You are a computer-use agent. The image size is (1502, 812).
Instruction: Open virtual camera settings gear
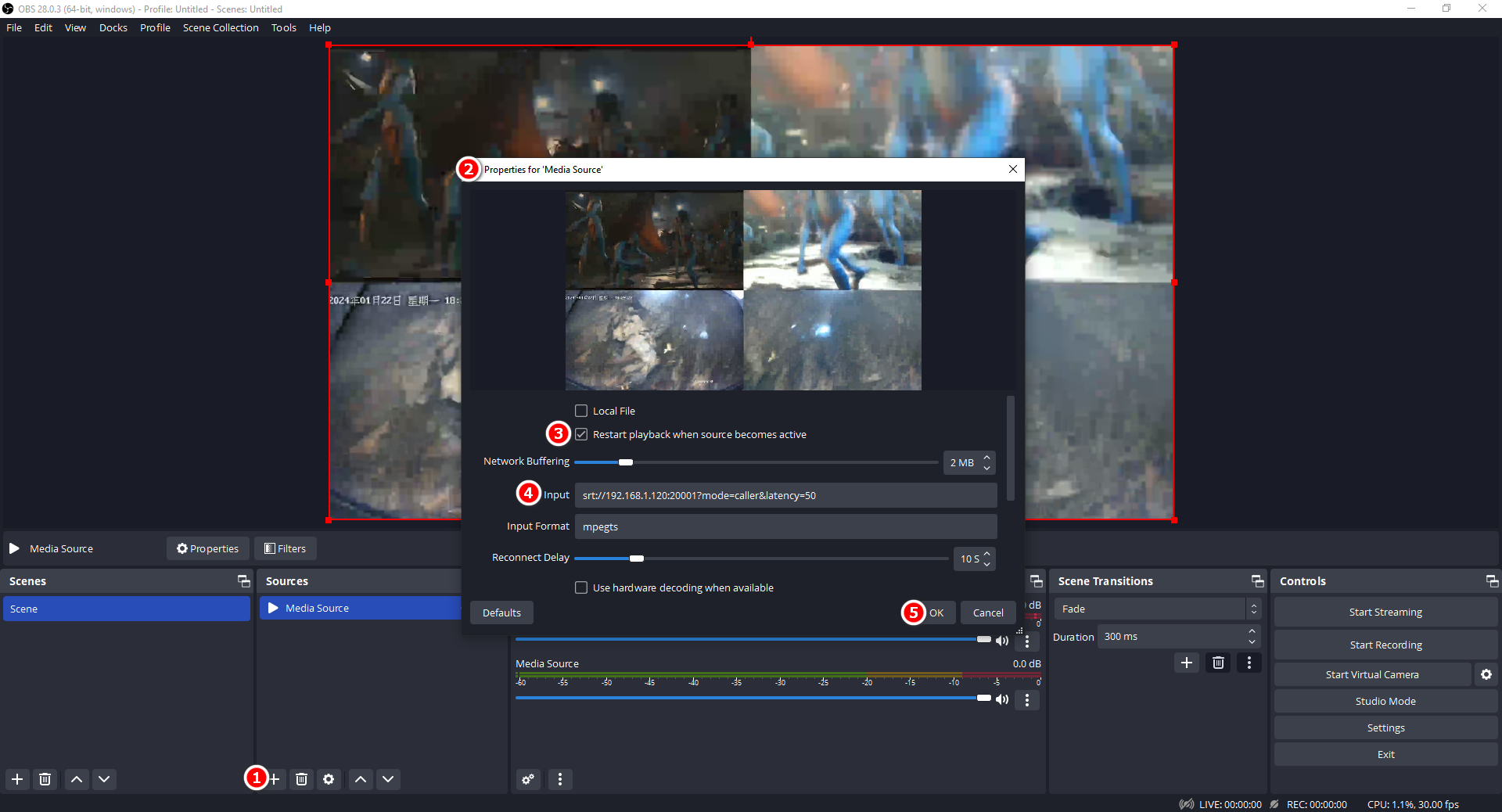1486,674
